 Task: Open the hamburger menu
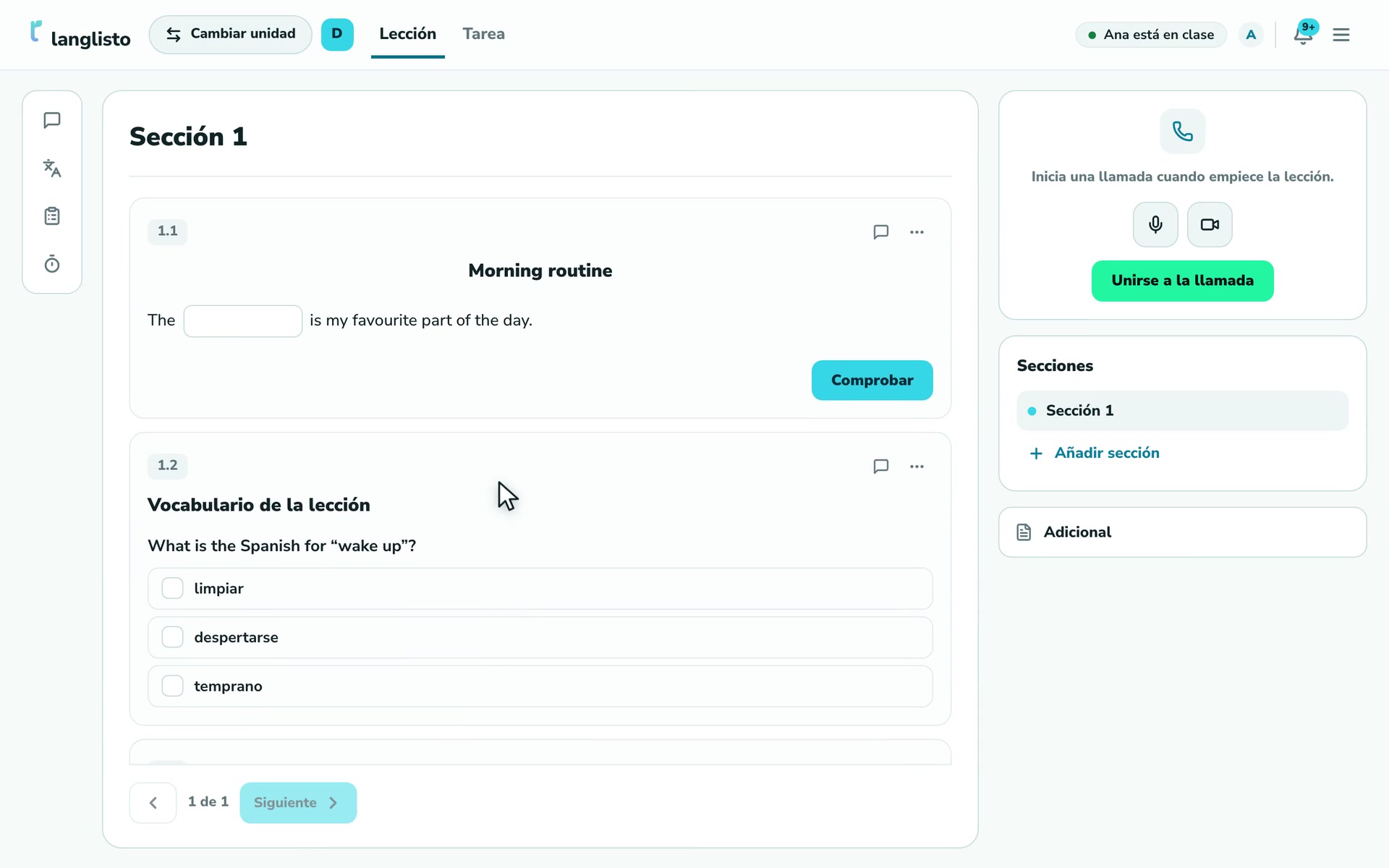[1341, 35]
